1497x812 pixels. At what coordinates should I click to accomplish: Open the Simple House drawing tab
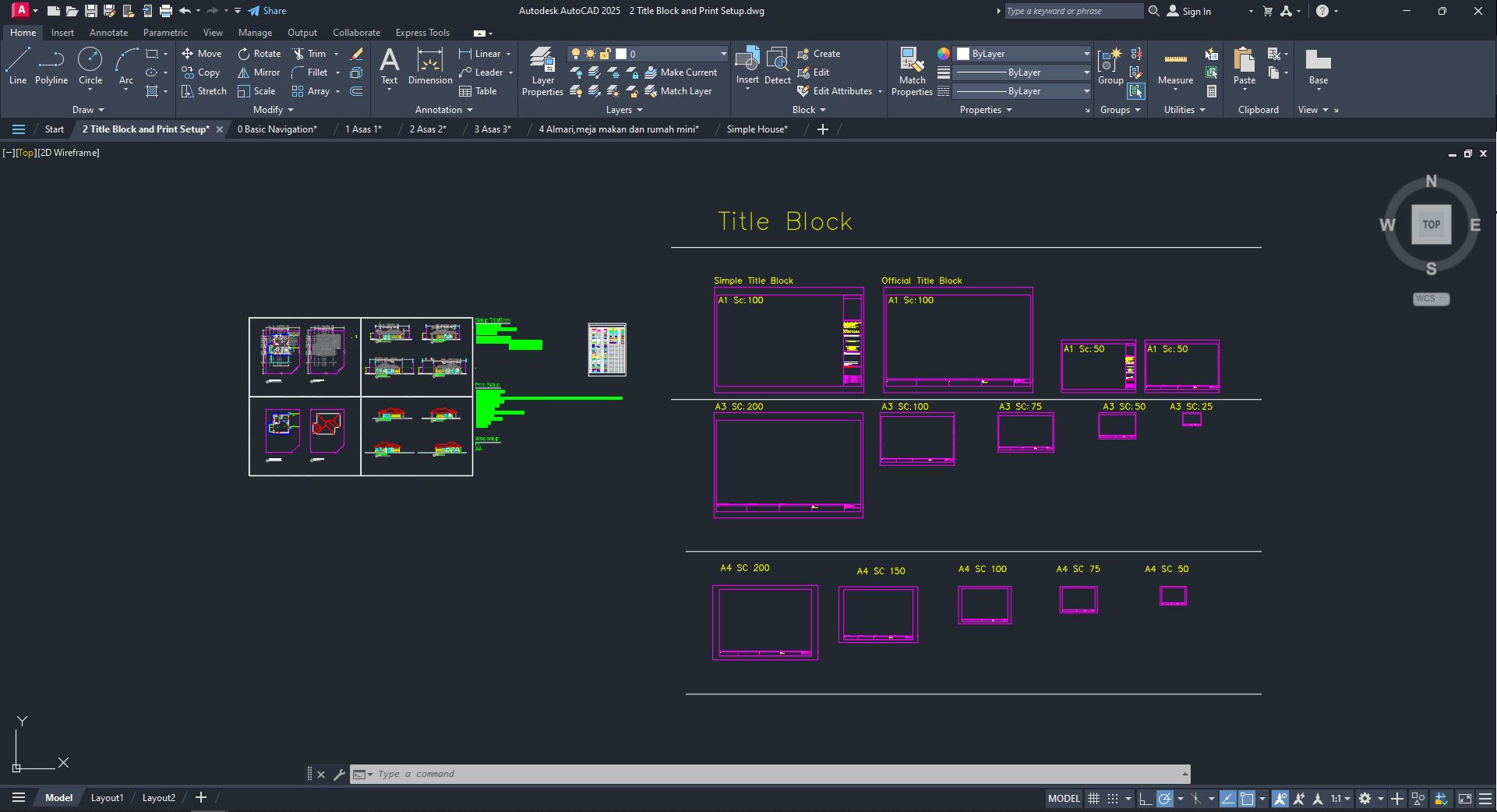pyautogui.click(x=757, y=129)
